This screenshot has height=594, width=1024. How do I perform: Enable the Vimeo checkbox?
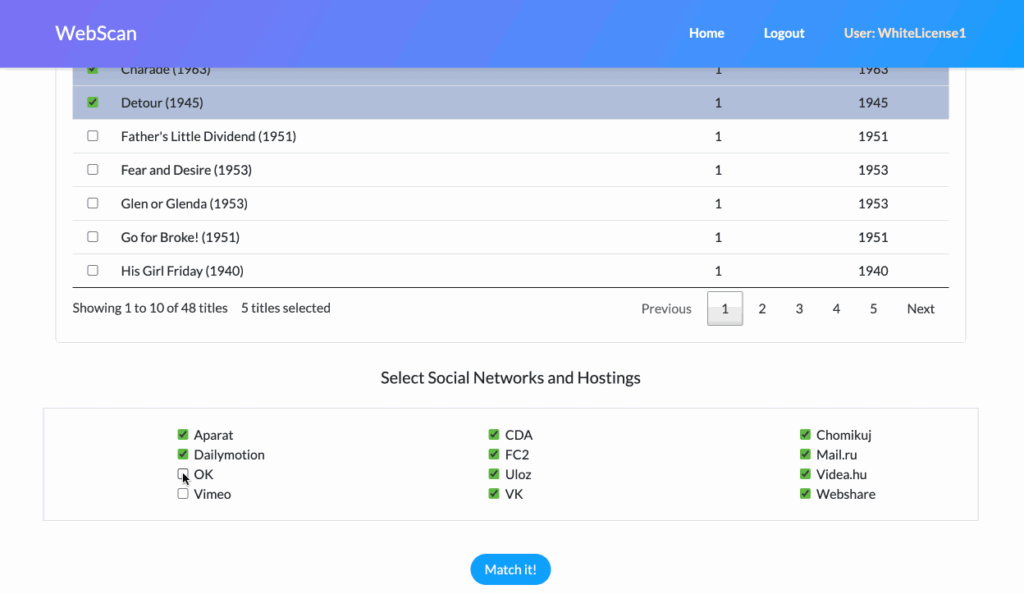183,493
